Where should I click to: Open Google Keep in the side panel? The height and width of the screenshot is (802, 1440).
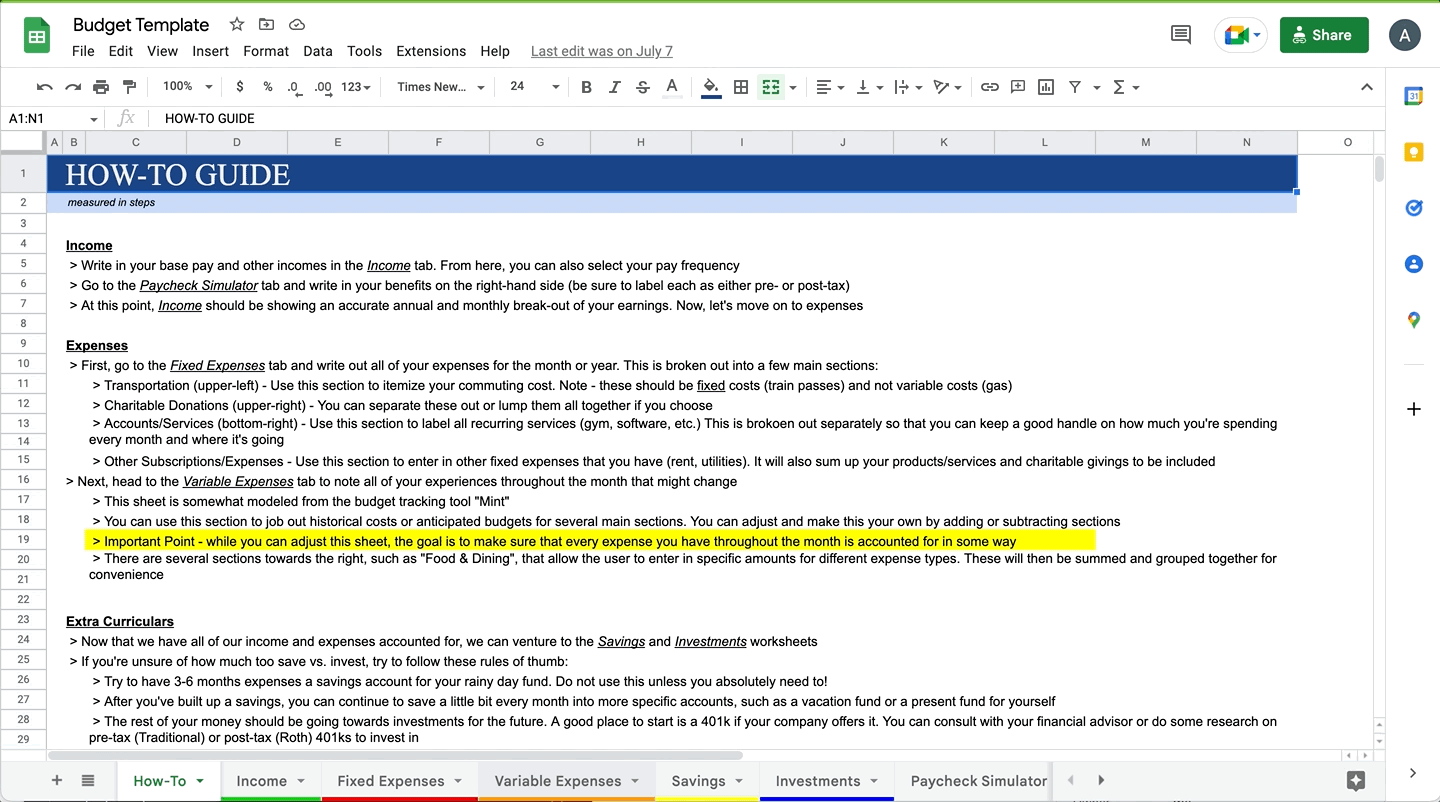pos(1413,152)
